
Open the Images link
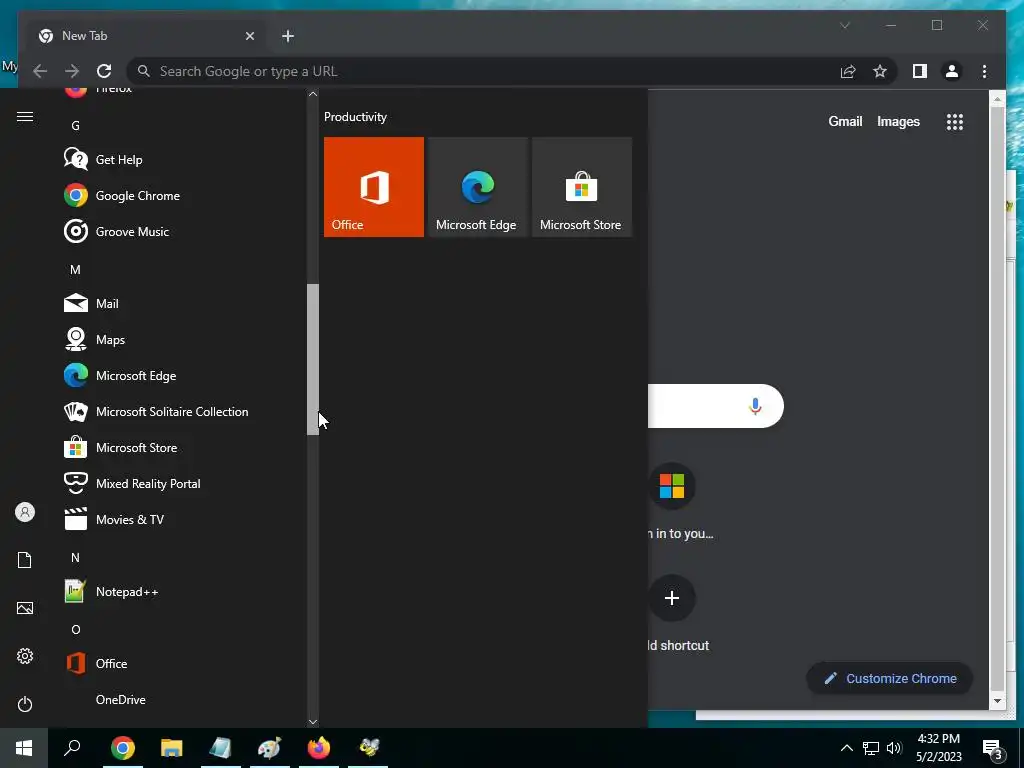coord(898,121)
